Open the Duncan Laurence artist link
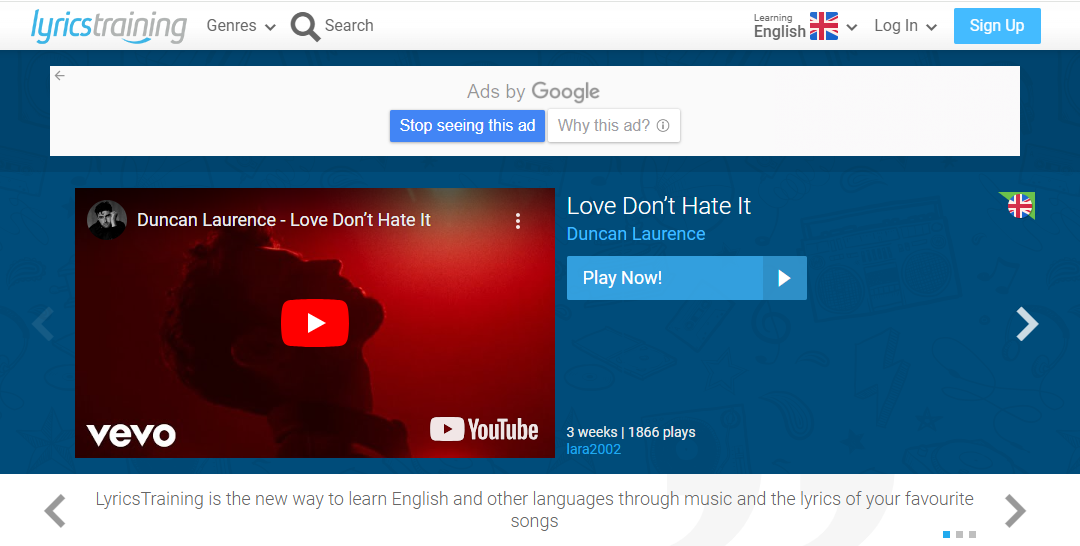Screen dimensions: 1080x546 (636, 234)
